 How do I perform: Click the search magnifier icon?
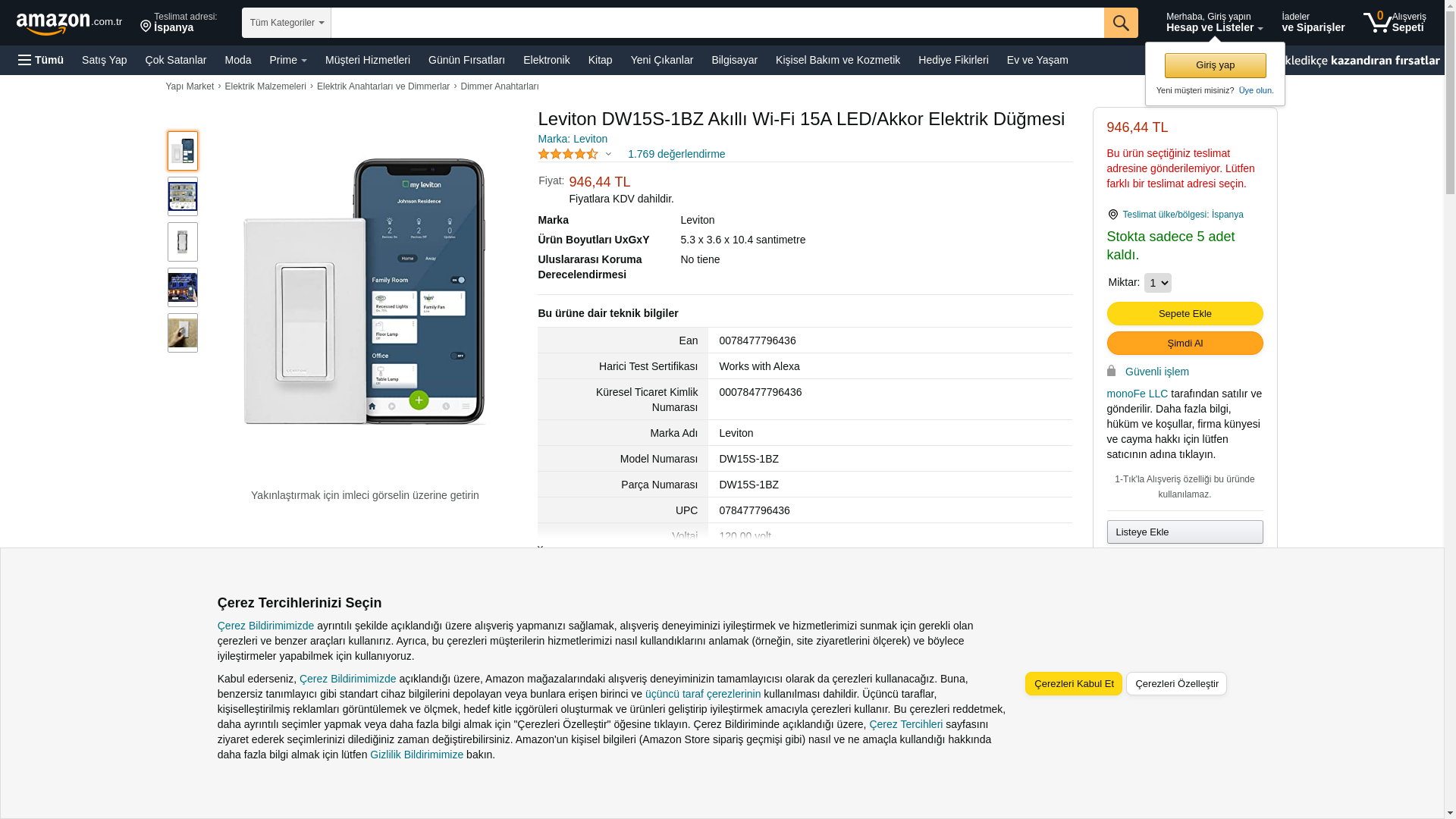tap(1121, 23)
